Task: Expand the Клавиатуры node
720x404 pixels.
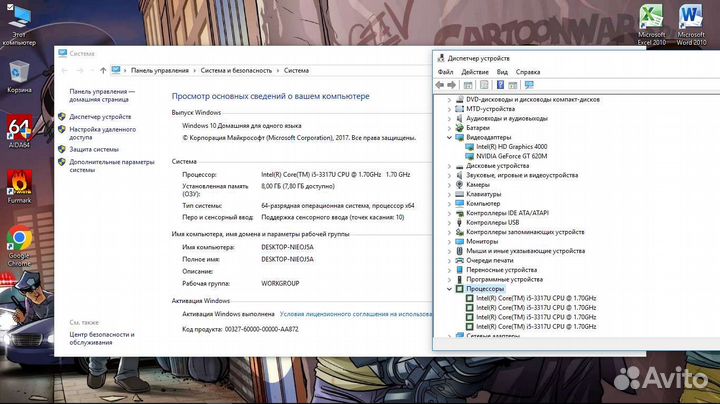Action: coord(450,194)
